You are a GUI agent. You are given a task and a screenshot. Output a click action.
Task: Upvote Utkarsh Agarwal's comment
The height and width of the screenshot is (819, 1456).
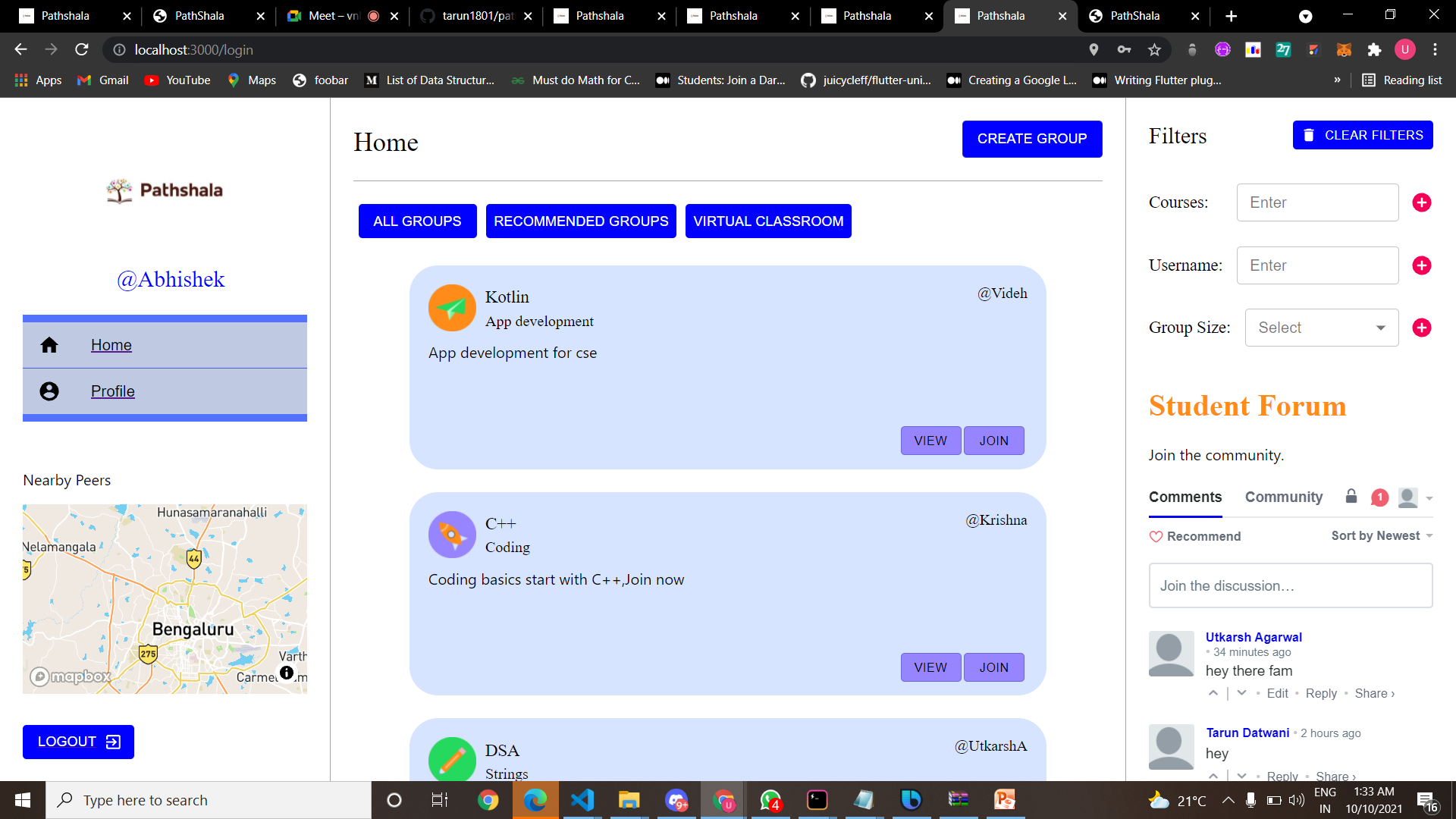coord(1213,693)
